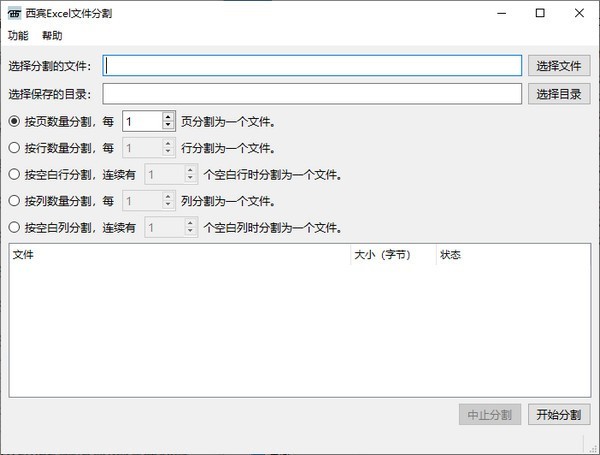Click the 中止分割 button
This screenshot has height=455, width=600.
(490, 414)
